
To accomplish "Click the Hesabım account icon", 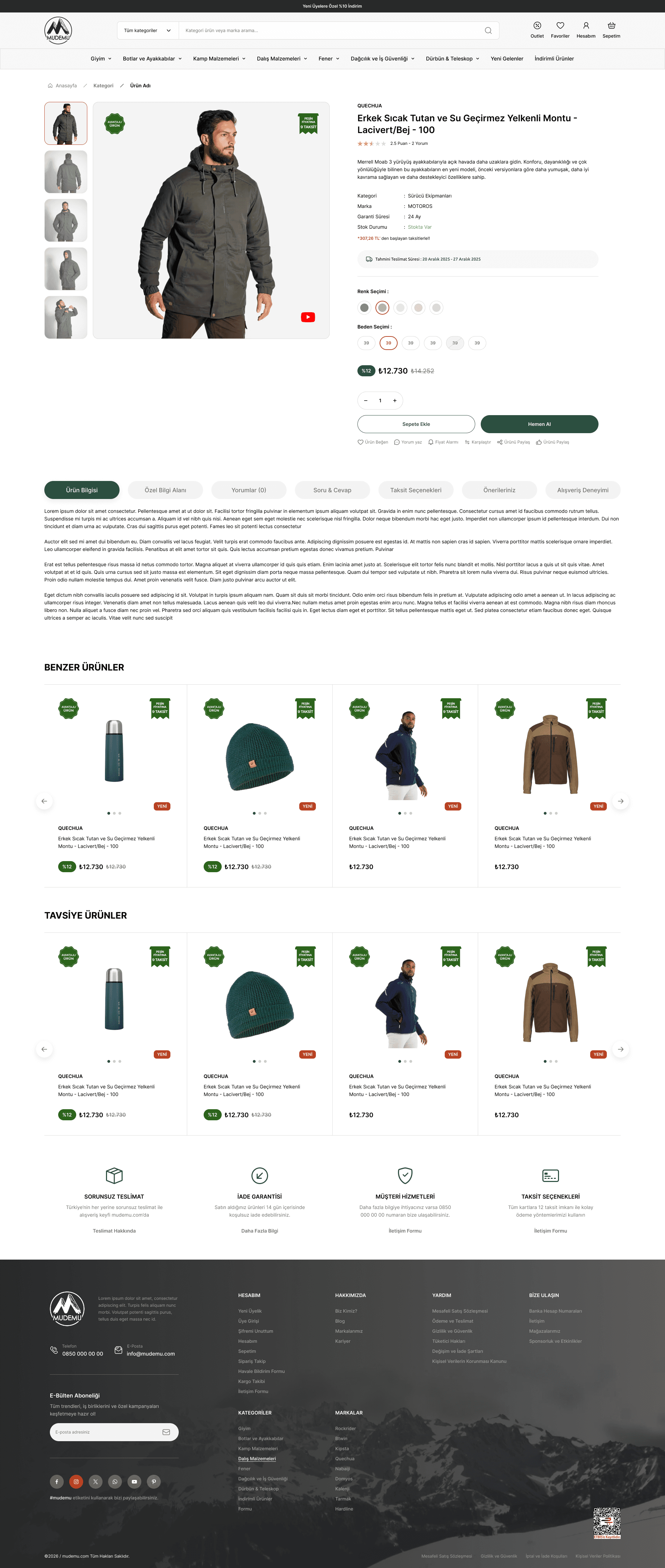I will [x=585, y=26].
